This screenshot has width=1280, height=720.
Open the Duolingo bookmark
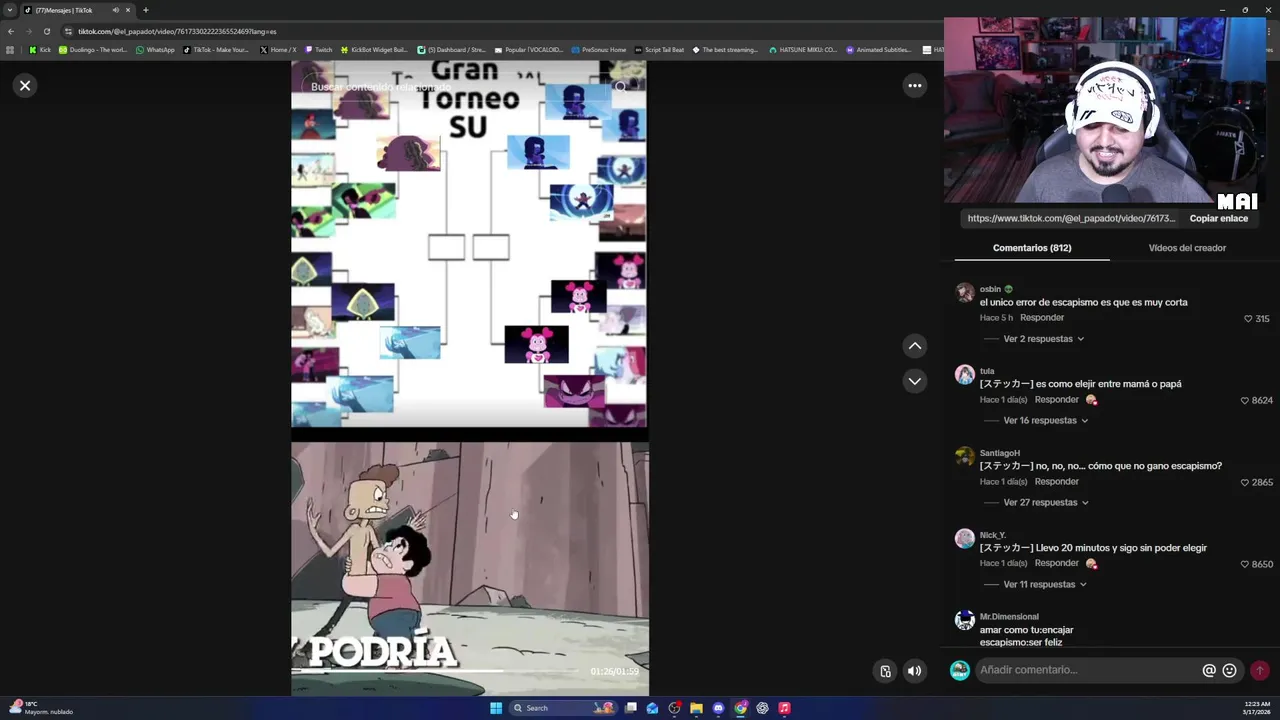[93, 50]
